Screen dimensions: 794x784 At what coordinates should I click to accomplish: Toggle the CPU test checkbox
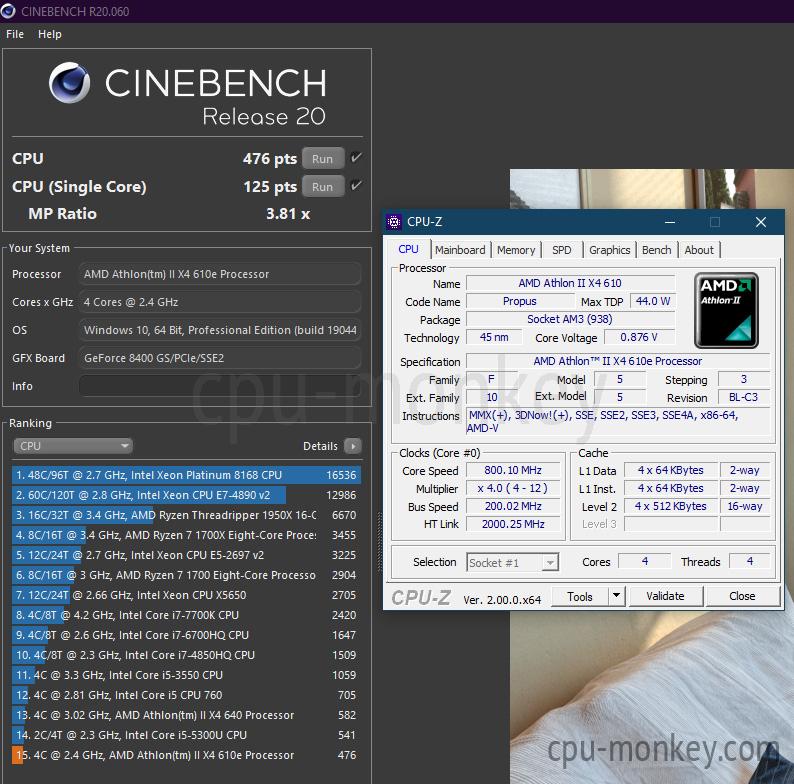point(356,158)
